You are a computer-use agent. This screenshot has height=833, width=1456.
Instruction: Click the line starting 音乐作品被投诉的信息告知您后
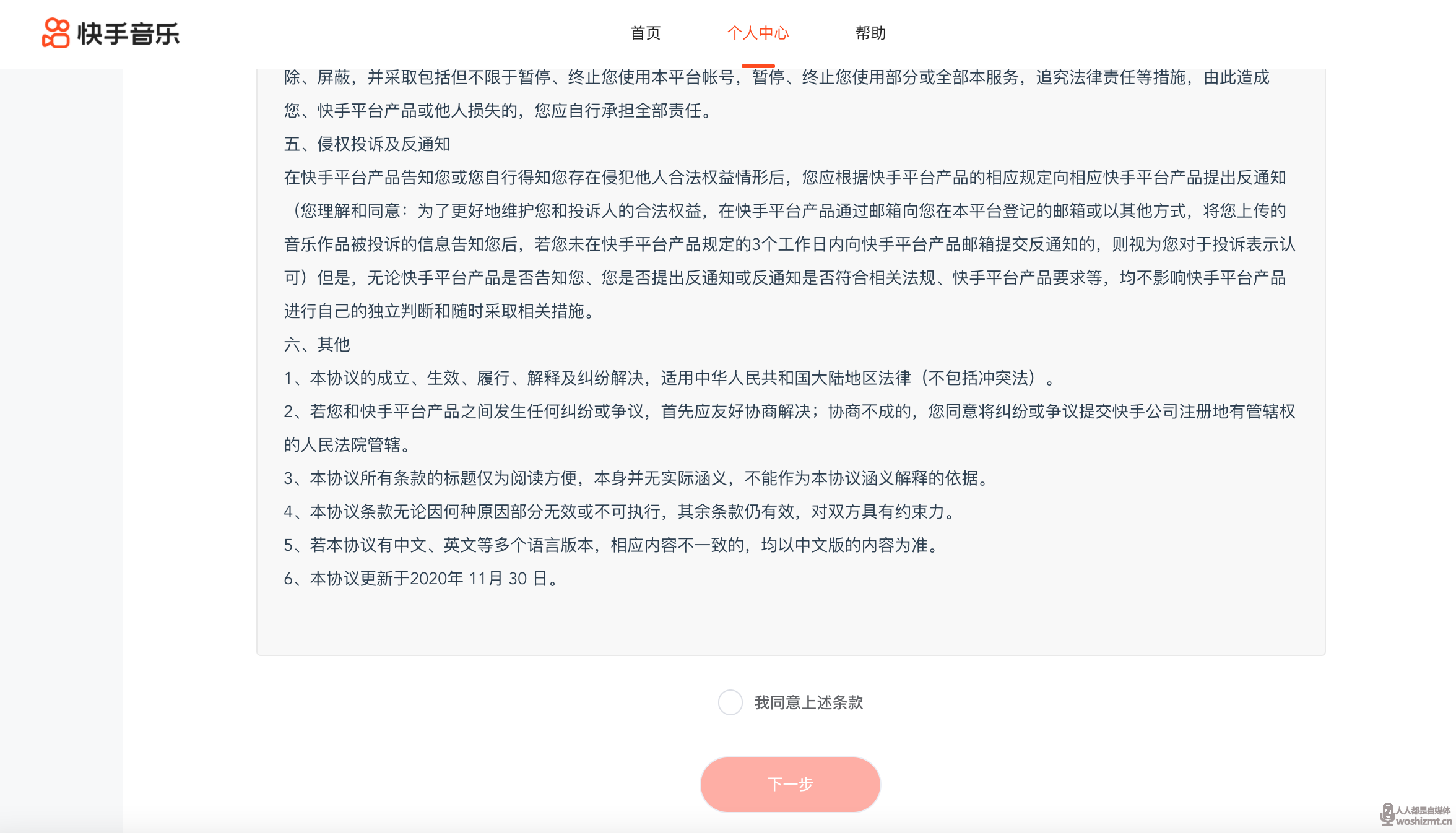[790, 244]
